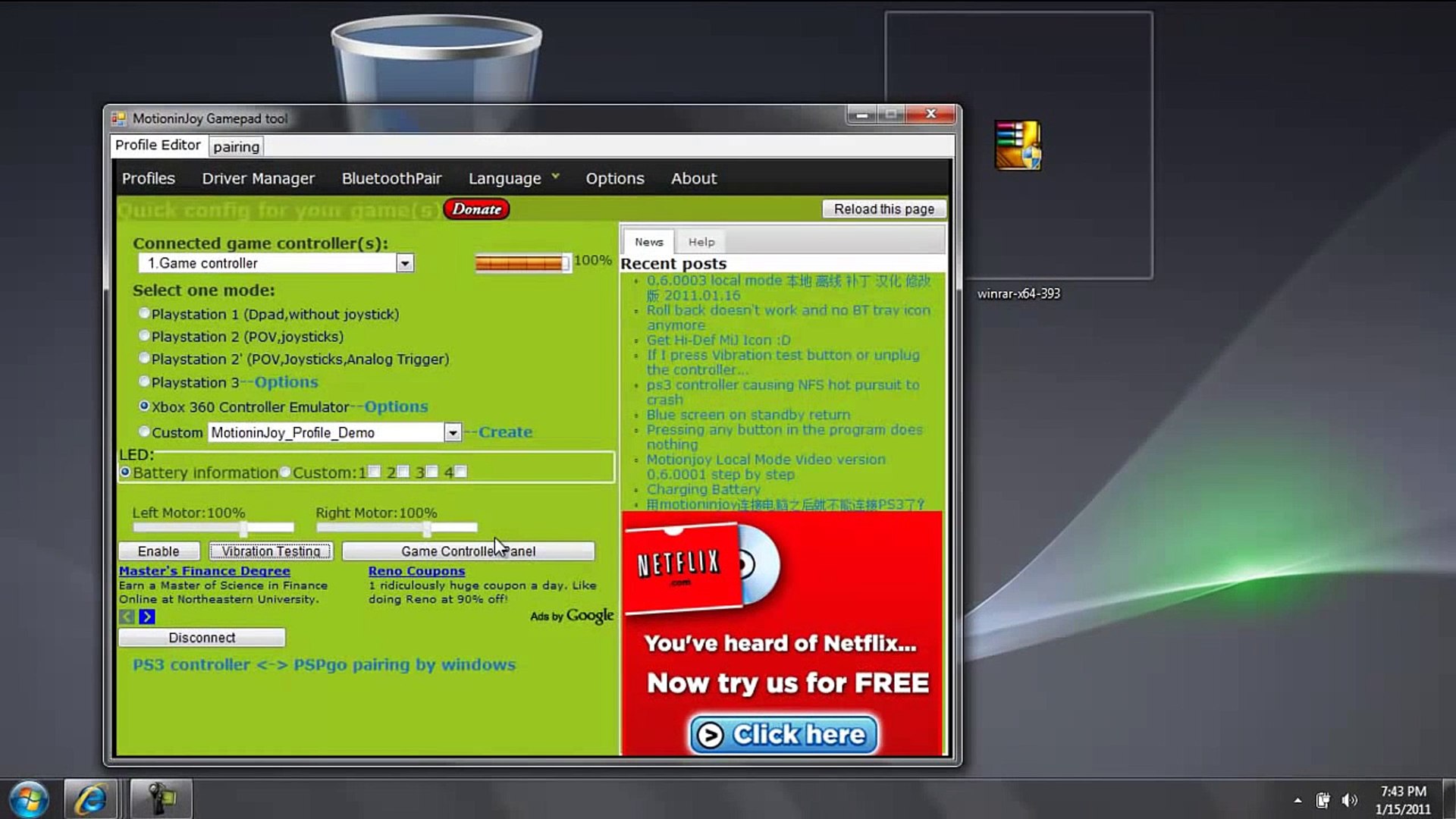The height and width of the screenshot is (819, 1456).
Task: Click the Reload this page button
Action: click(x=884, y=209)
